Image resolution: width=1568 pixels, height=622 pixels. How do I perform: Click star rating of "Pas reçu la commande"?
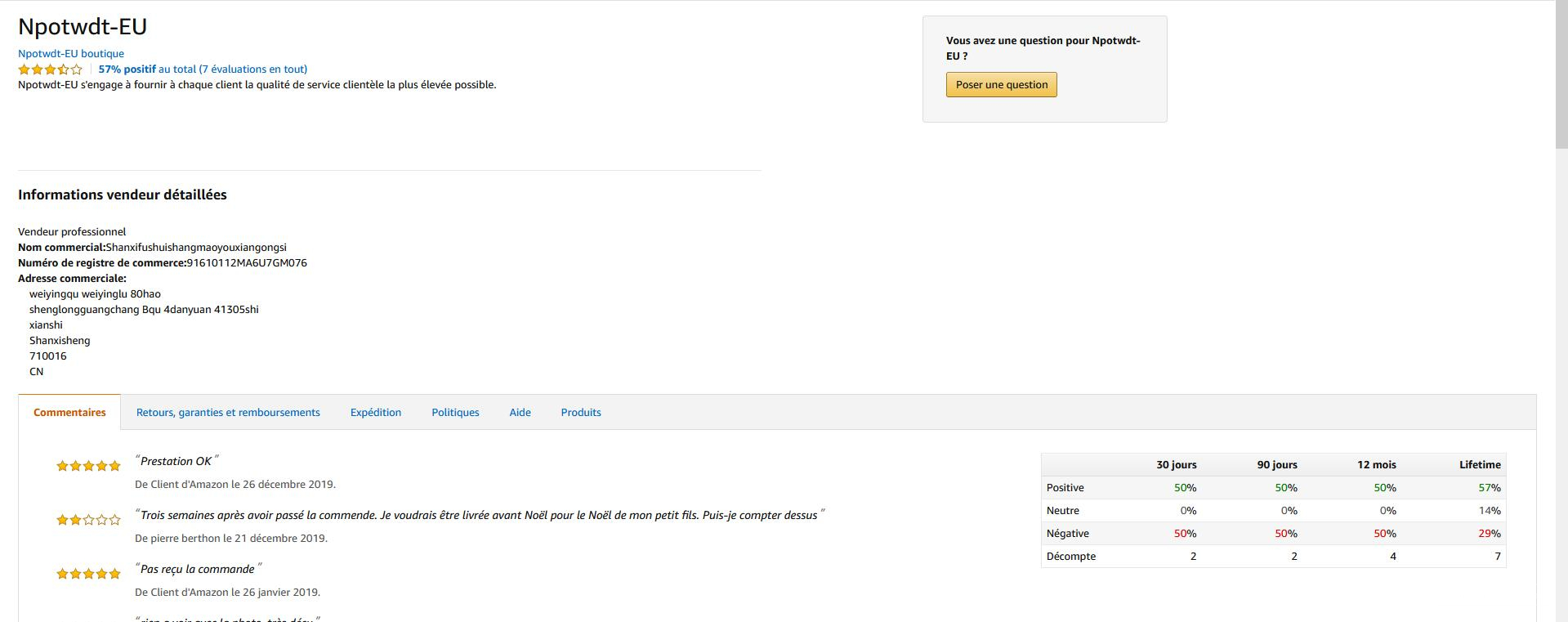[88, 574]
